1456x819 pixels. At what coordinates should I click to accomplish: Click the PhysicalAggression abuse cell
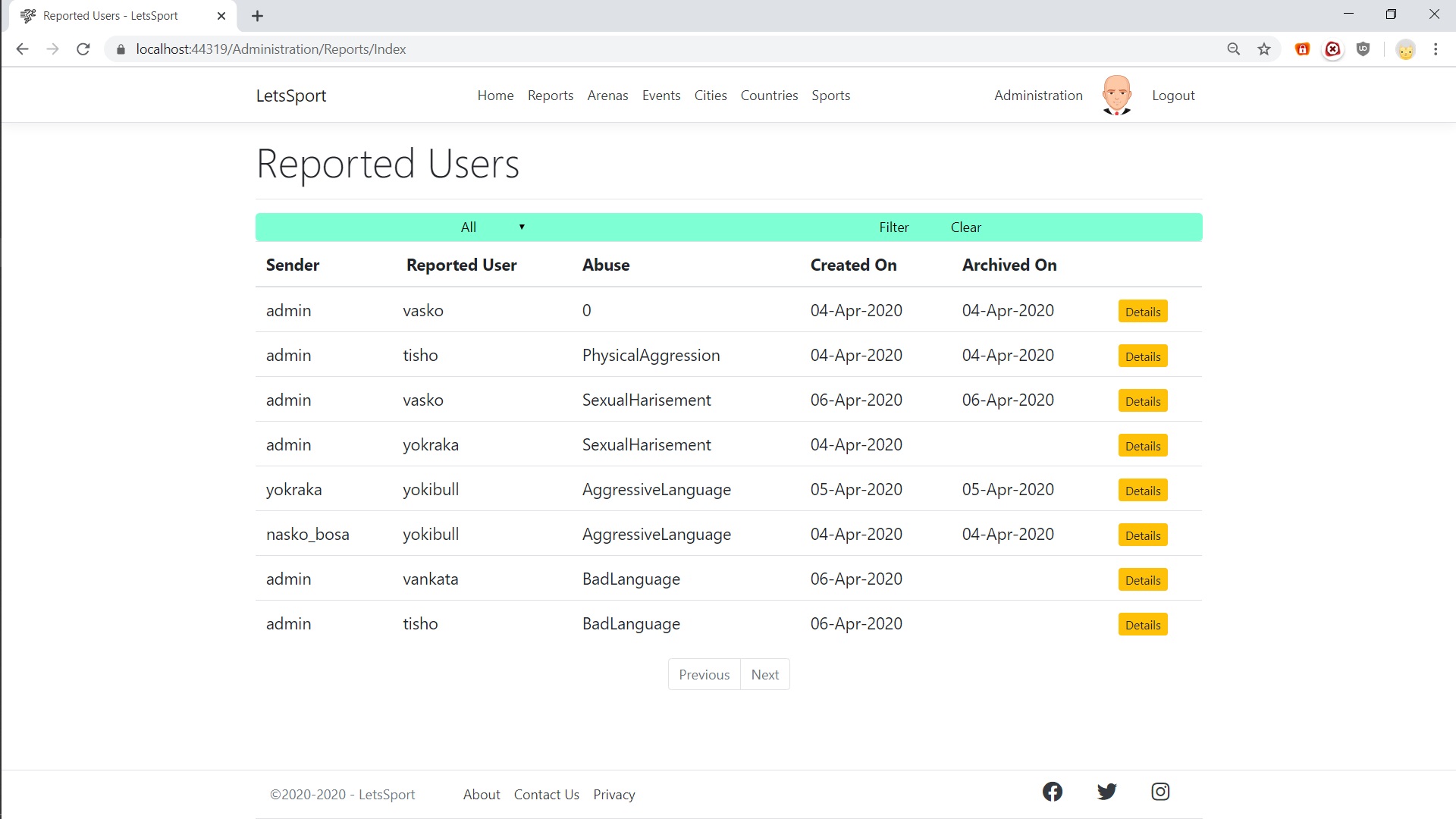(651, 356)
